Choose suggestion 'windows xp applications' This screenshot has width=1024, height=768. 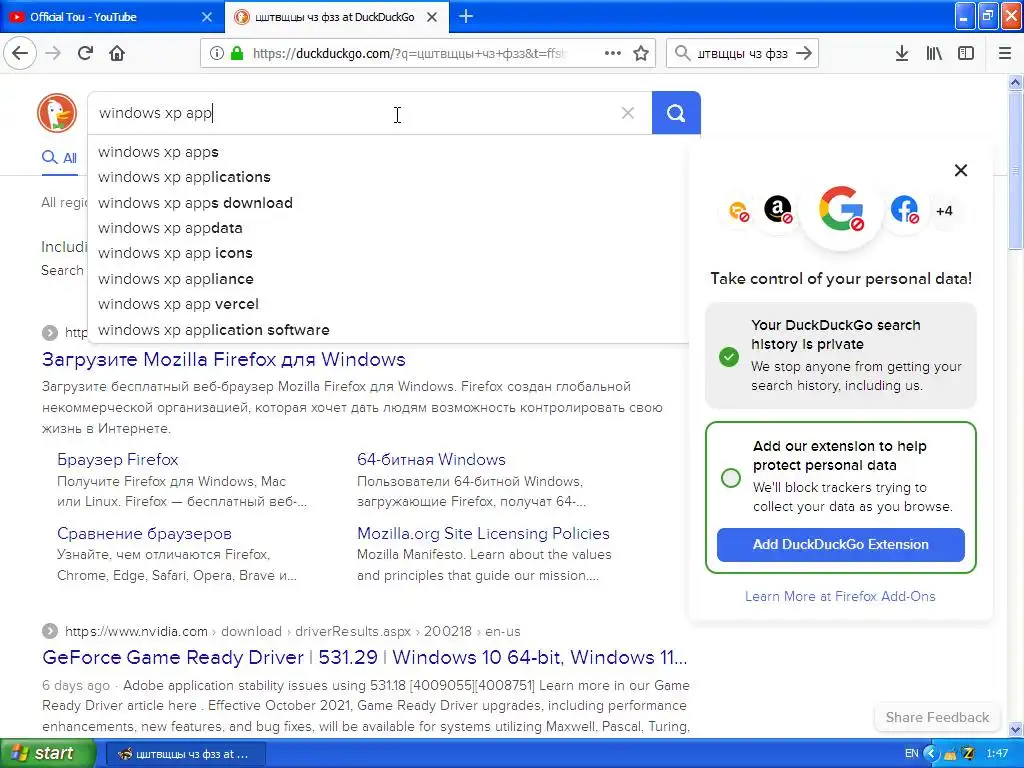[x=388, y=177]
